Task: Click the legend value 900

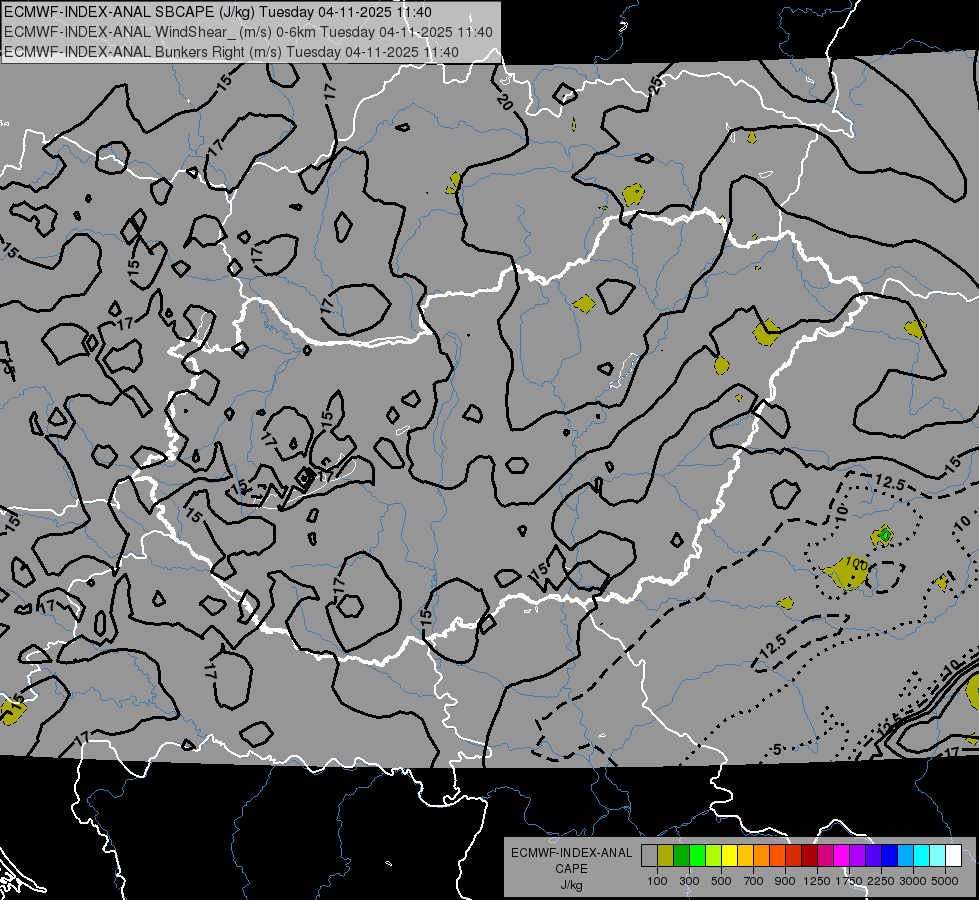Action: [785, 881]
